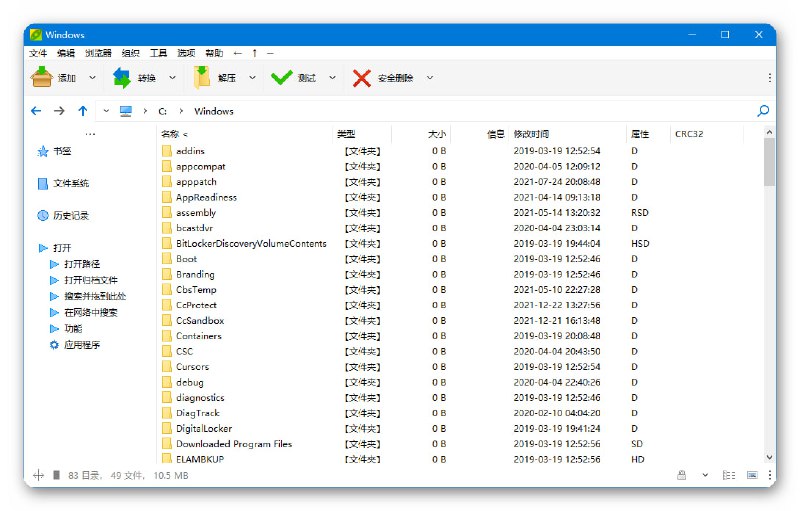
Task: Select Search in network (在网络中搜索) item
Action: [84, 312]
